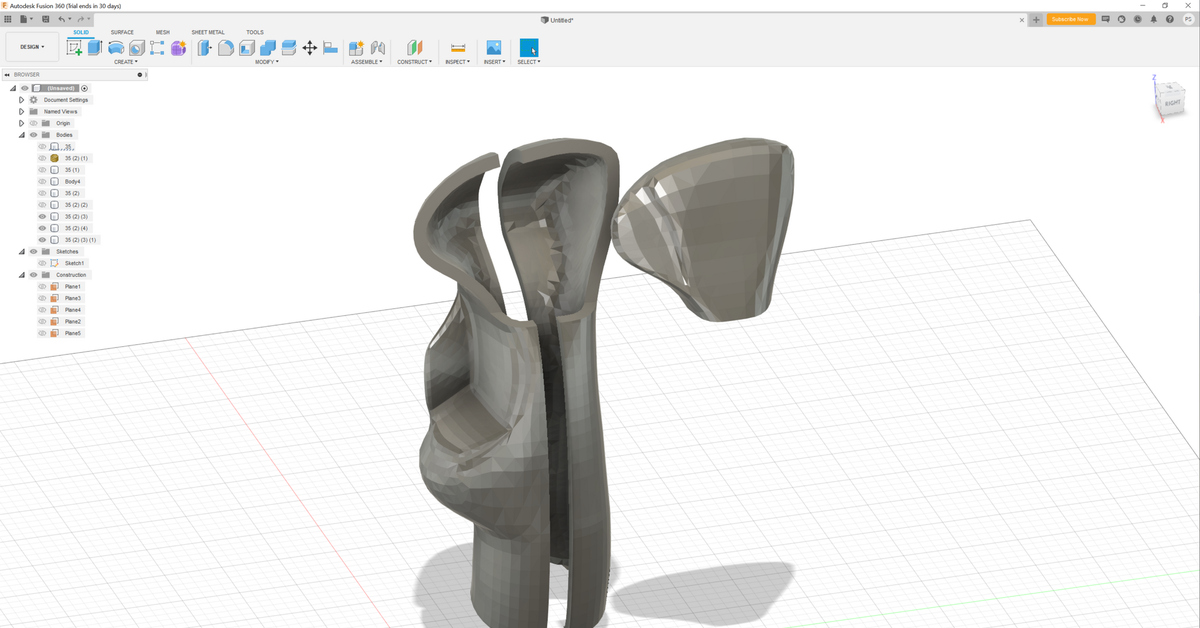The height and width of the screenshot is (628, 1200).
Task: Open the DESIGN workspace dropdown
Action: (32, 47)
